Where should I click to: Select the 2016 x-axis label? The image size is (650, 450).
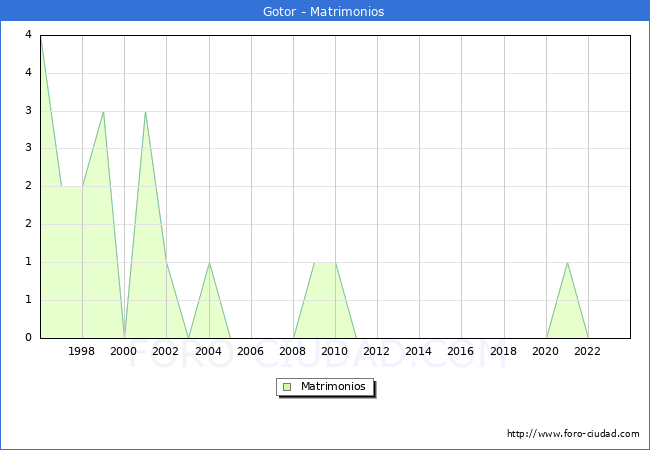pyautogui.click(x=461, y=351)
